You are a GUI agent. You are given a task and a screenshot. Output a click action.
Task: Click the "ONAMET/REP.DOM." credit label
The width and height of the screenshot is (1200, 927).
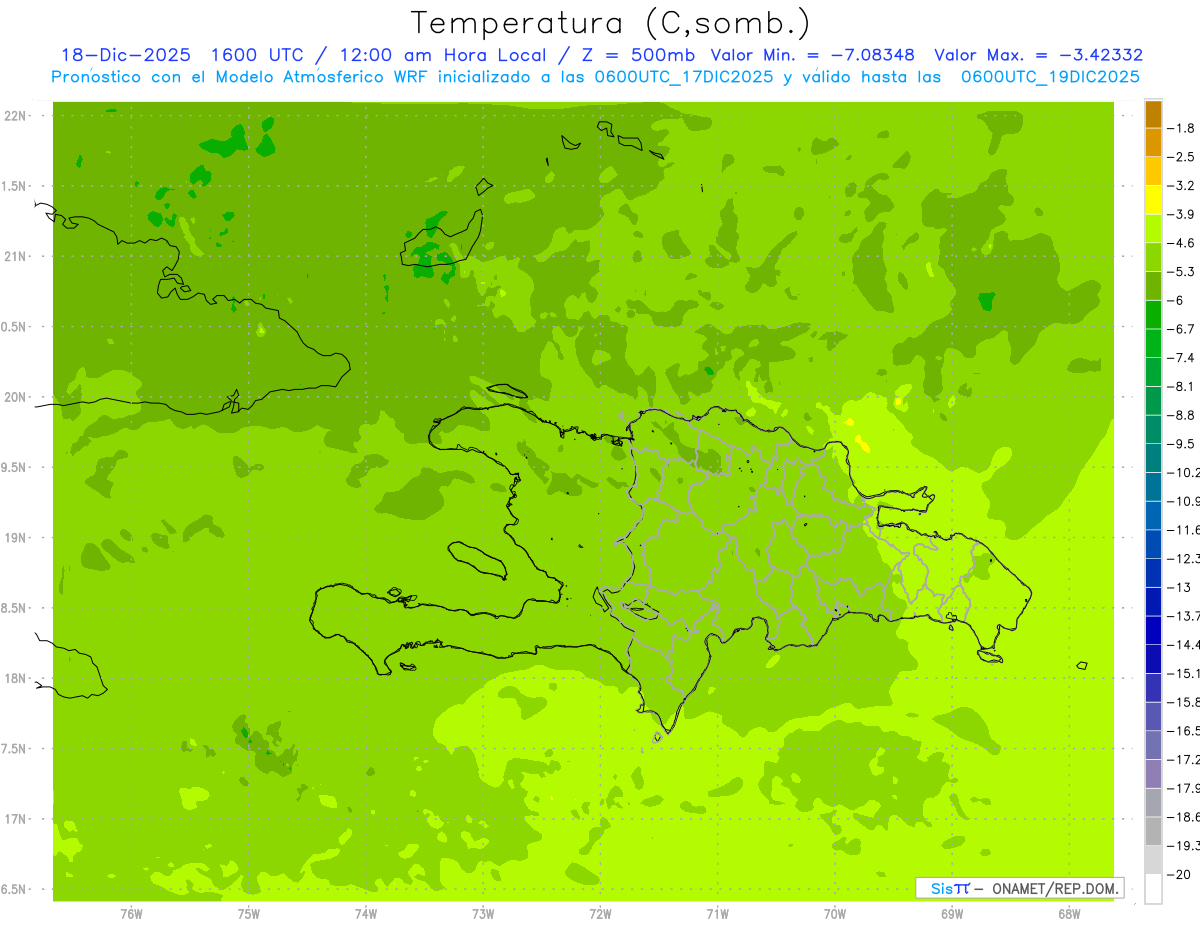pyautogui.click(x=1055, y=888)
